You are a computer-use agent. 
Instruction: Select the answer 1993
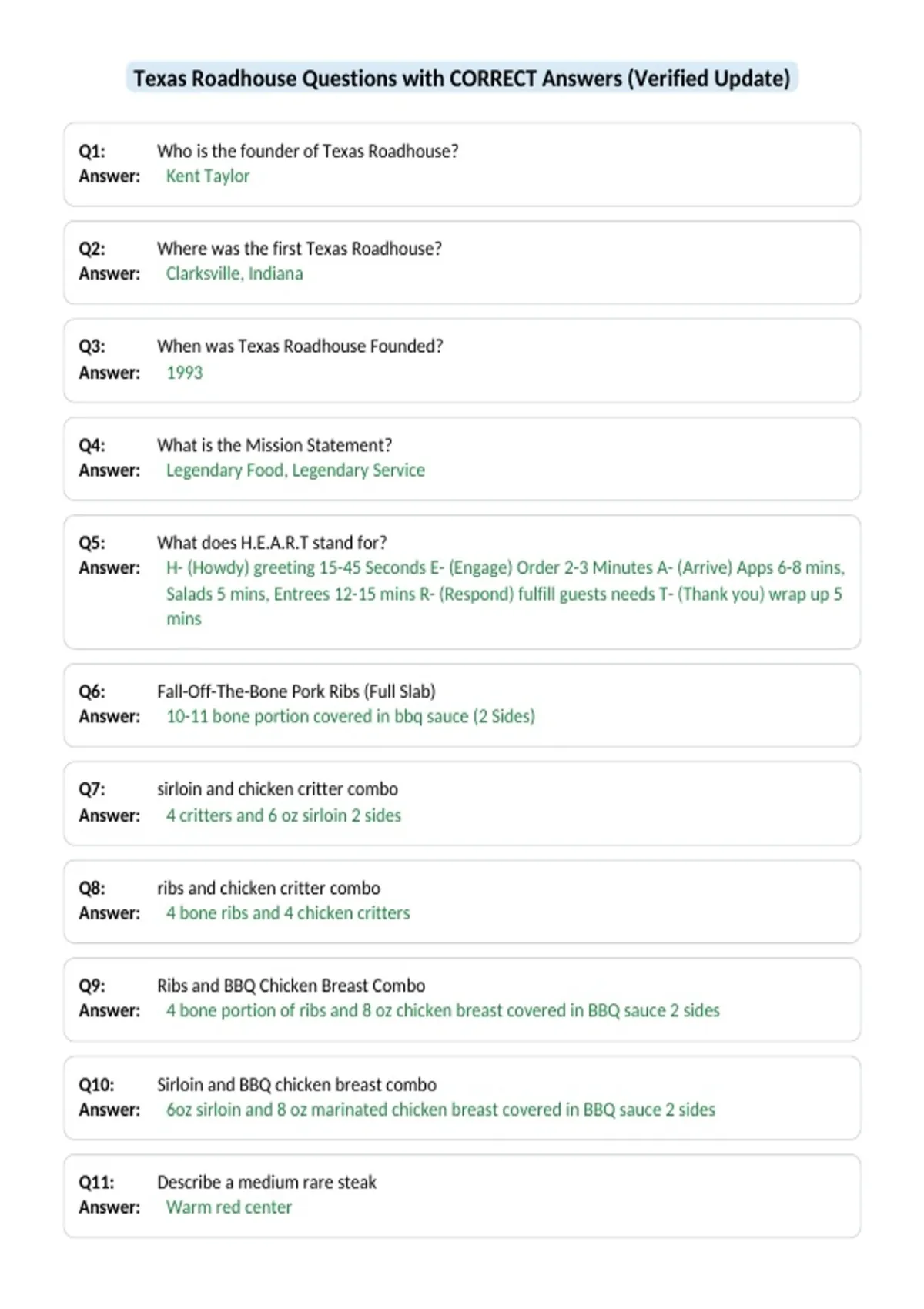(x=185, y=373)
